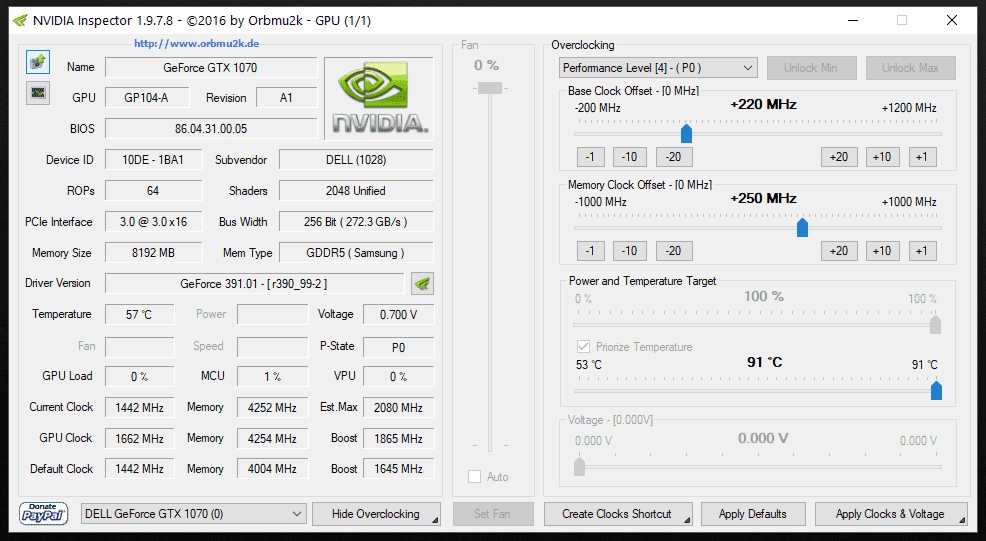Click the fan speed slider handle
The image size is (986, 541).
coord(490,88)
